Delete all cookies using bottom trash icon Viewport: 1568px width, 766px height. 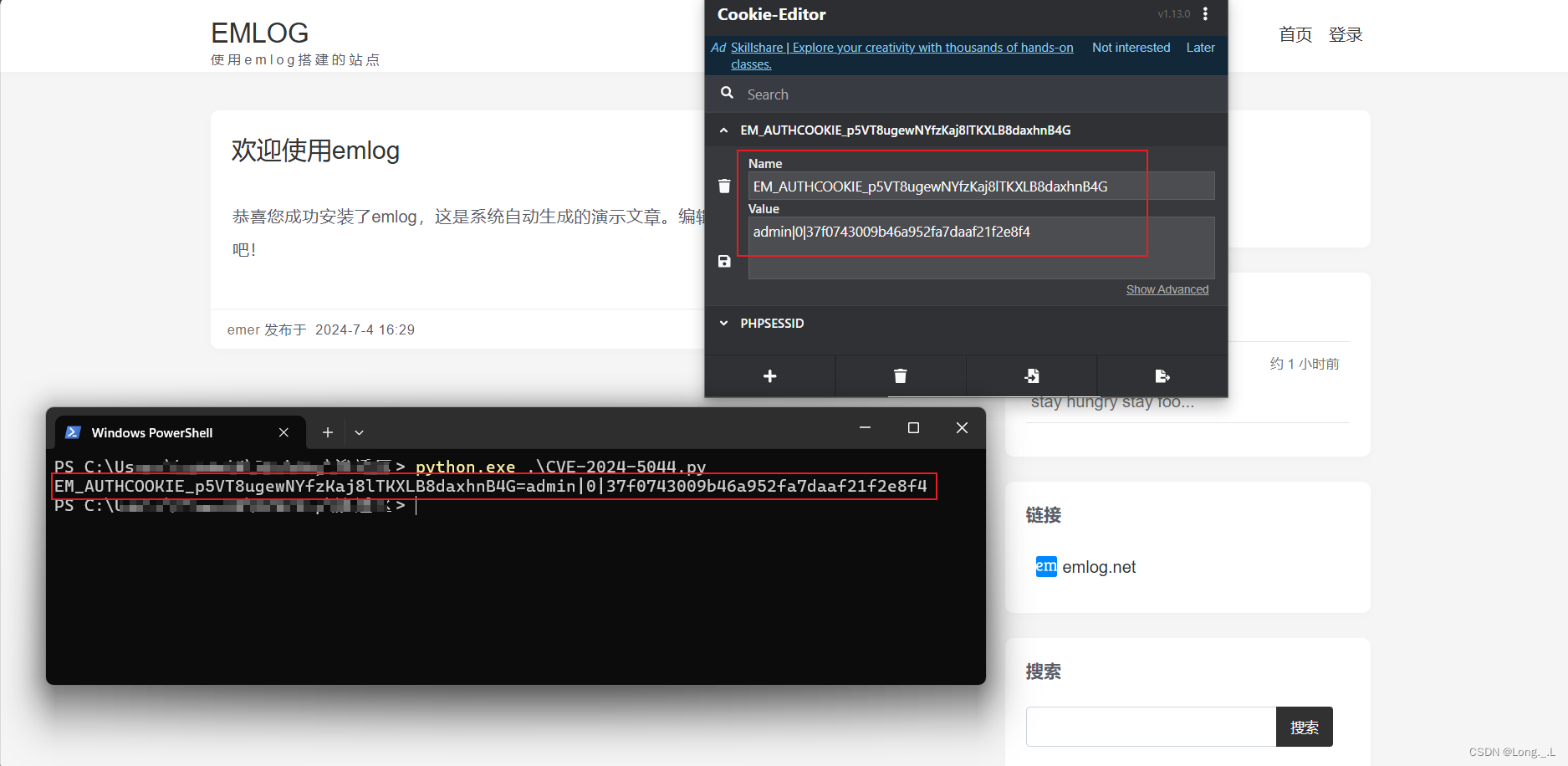900,376
